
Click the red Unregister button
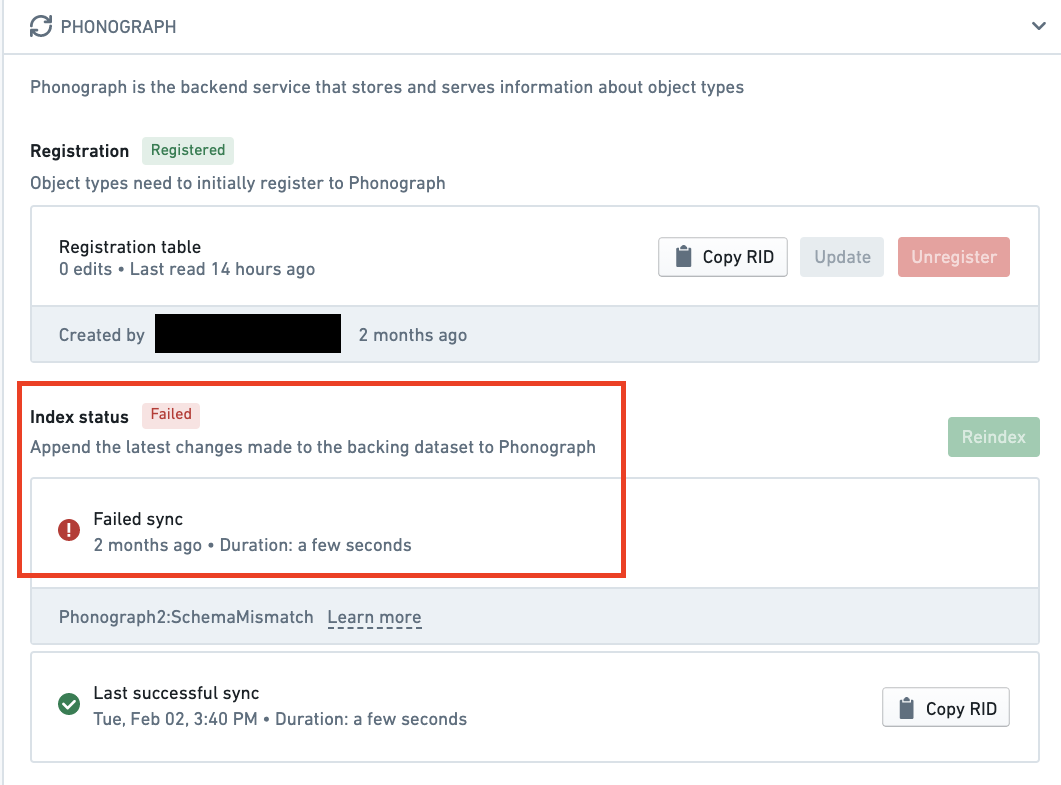point(953,257)
